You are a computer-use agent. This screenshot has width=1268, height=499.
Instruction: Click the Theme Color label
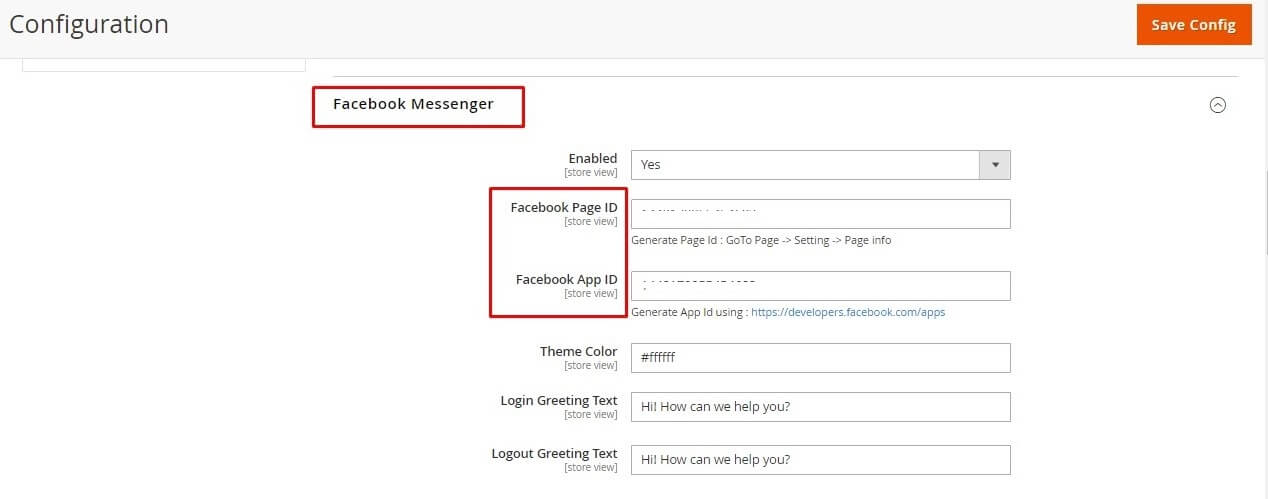578,352
